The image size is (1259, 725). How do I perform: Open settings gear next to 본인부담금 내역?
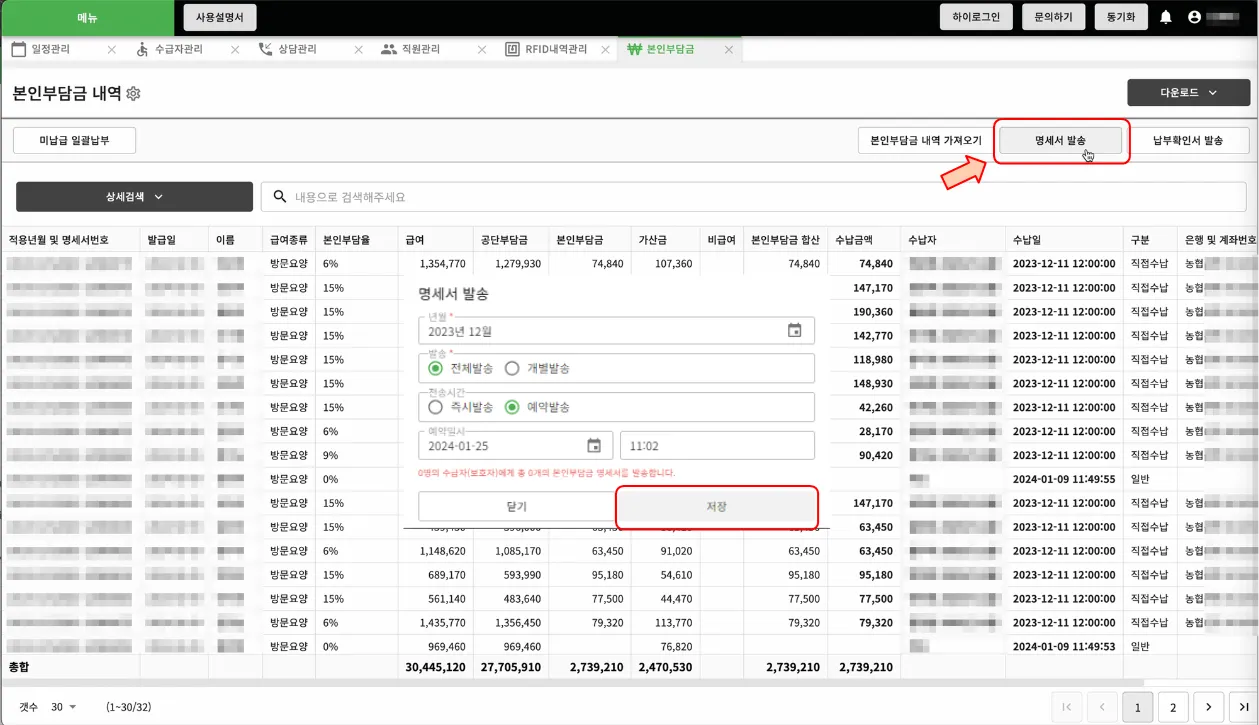point(133,94)
